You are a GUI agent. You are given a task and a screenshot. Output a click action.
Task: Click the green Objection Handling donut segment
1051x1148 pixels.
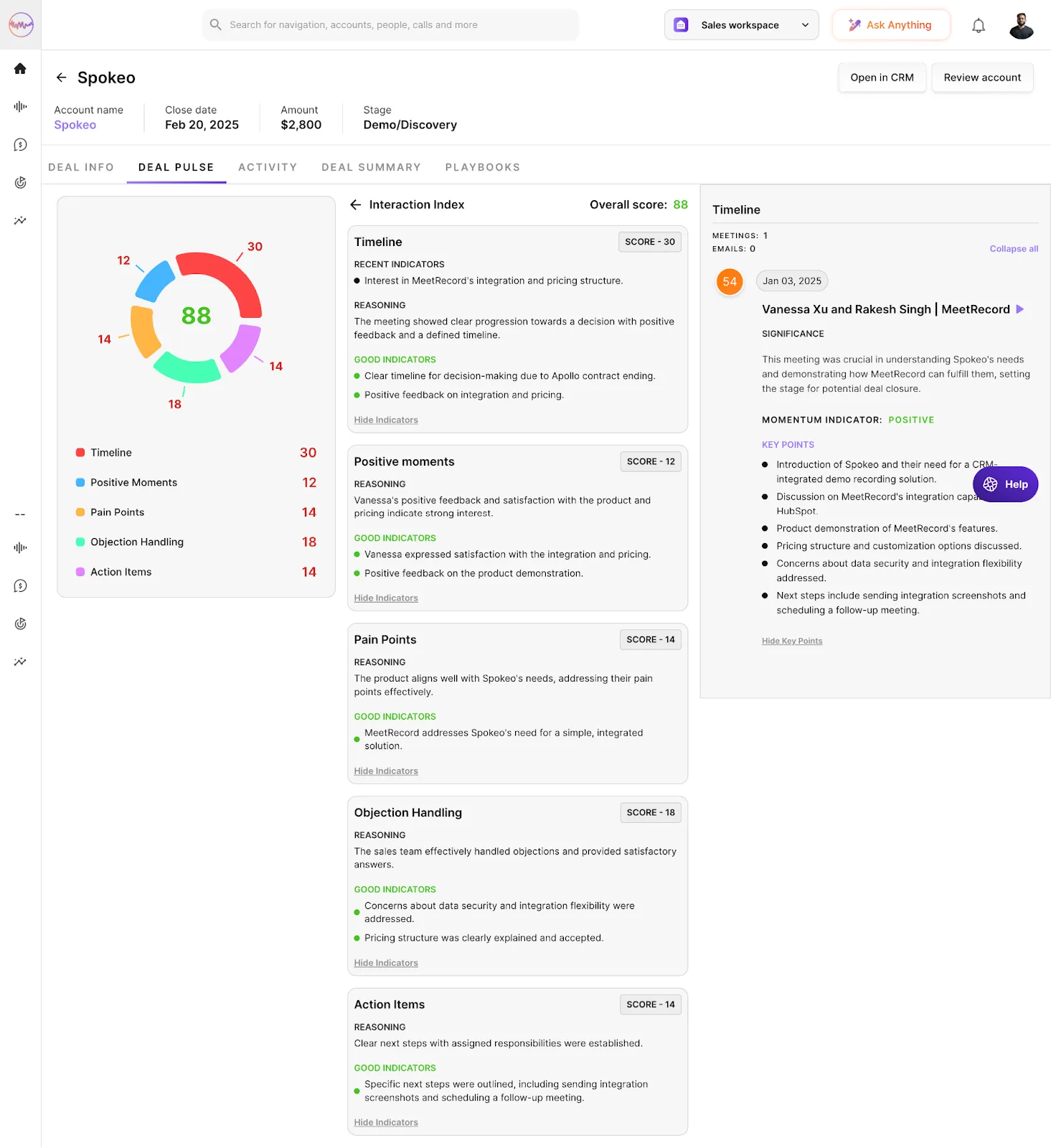click(188, 369)
